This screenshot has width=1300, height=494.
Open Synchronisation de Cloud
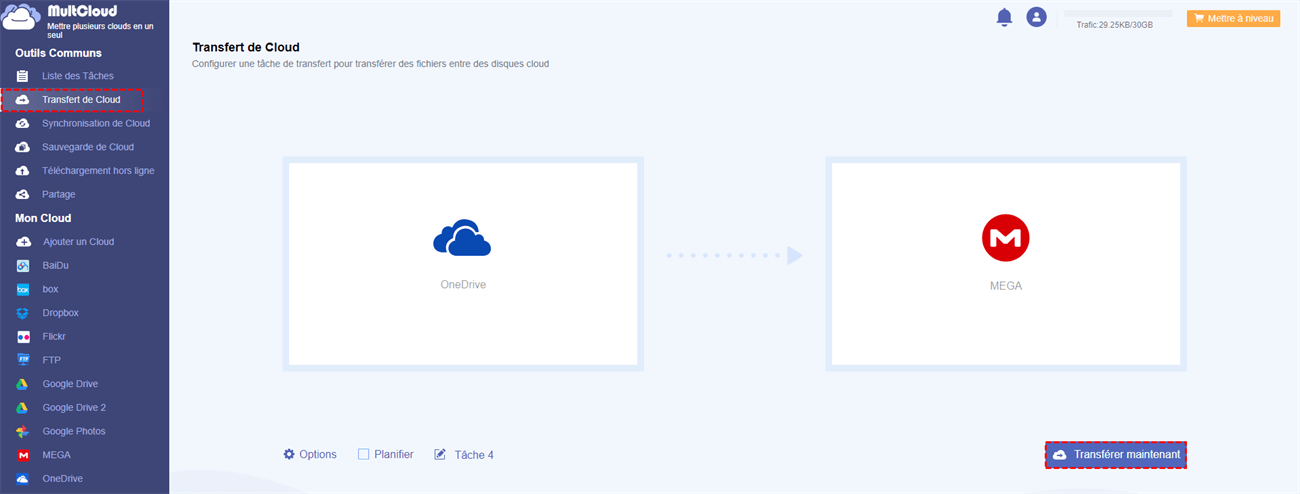point(96,124)
